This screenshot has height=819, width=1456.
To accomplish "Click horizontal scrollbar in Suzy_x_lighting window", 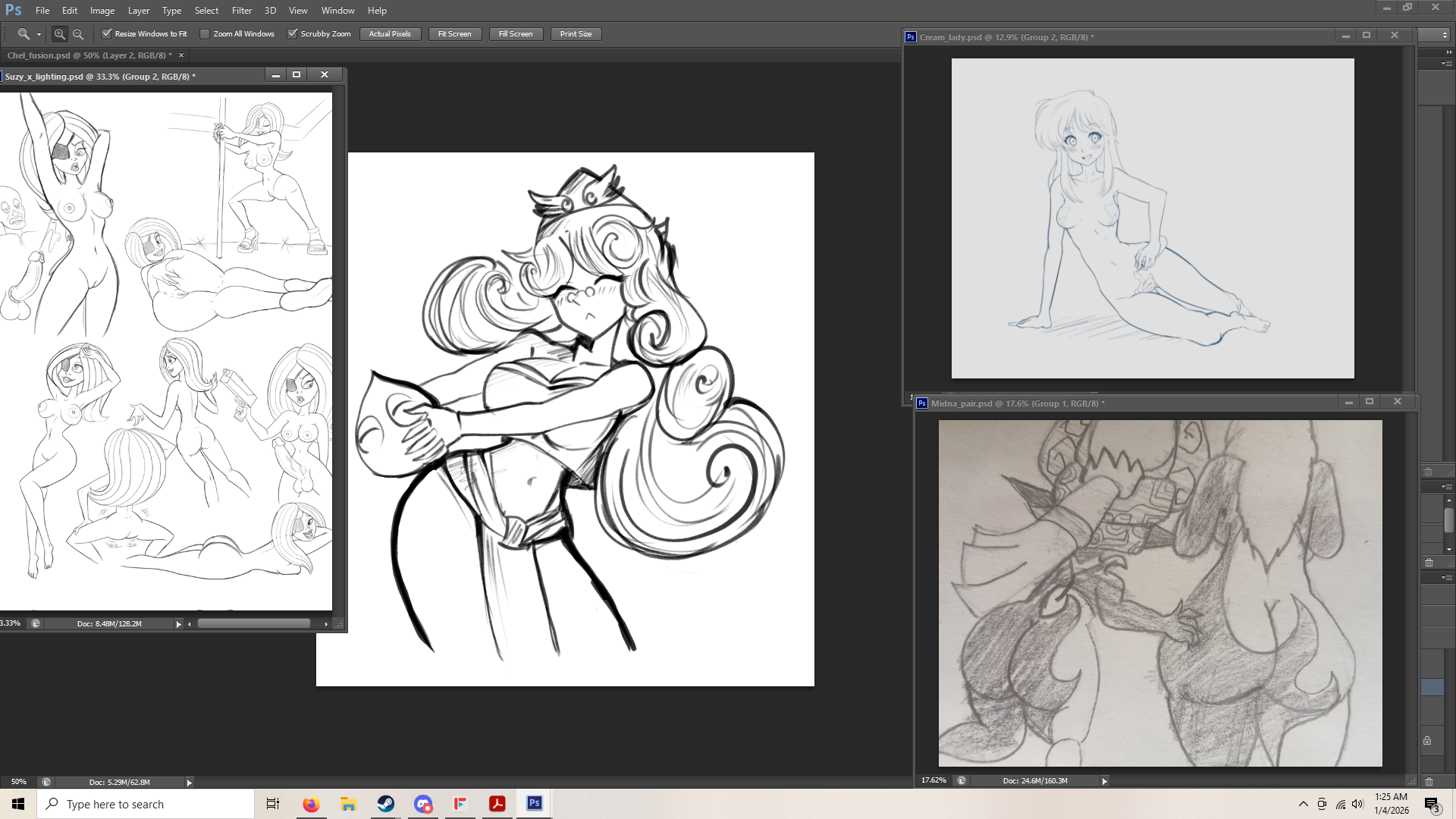I will (254, 624).
